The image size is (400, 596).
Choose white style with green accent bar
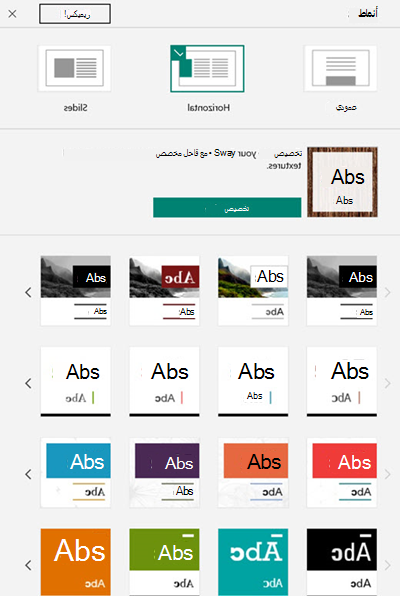(x=76, y=382)
